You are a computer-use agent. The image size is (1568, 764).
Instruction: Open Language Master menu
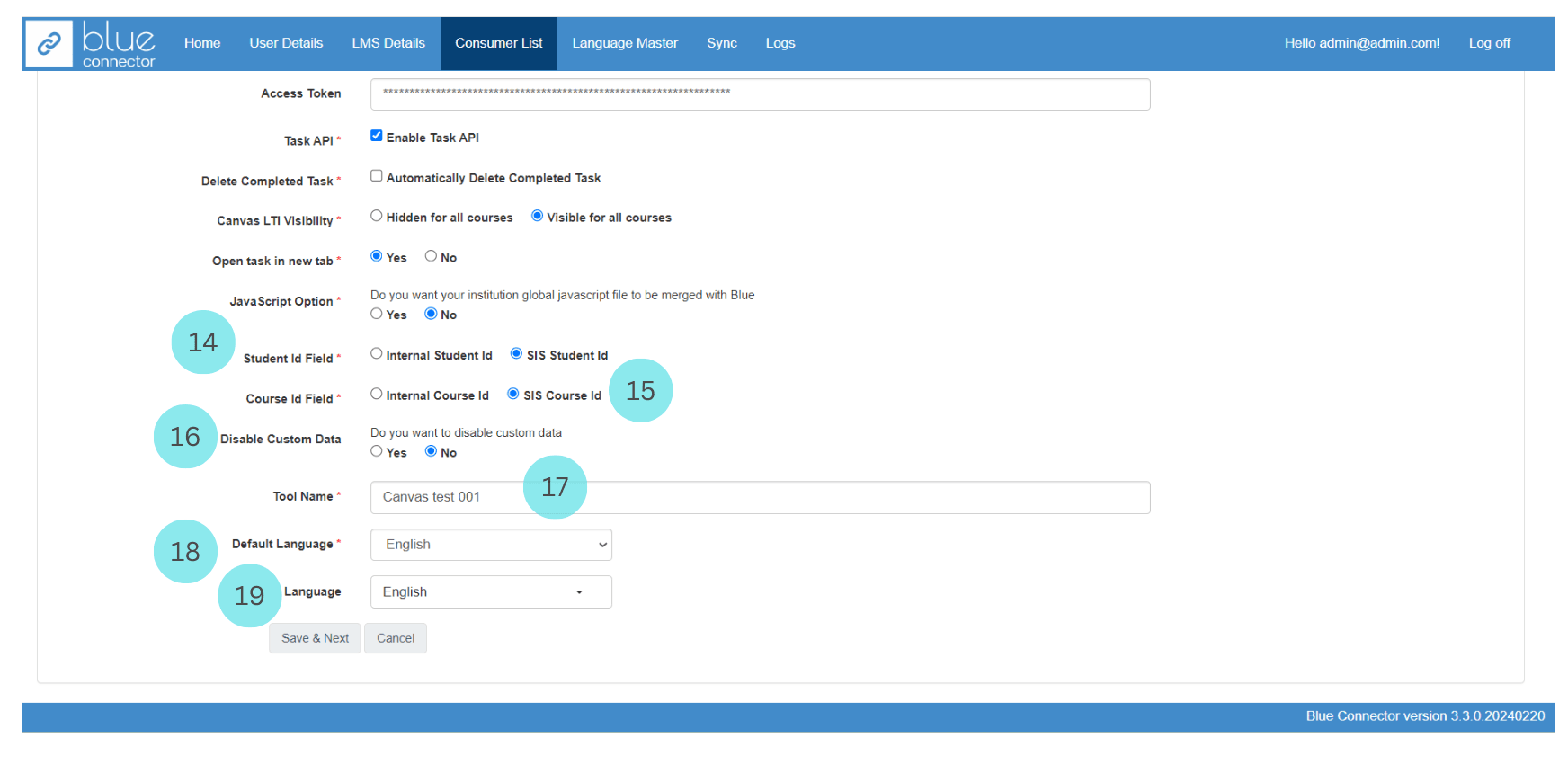click(x=625, y=43)
